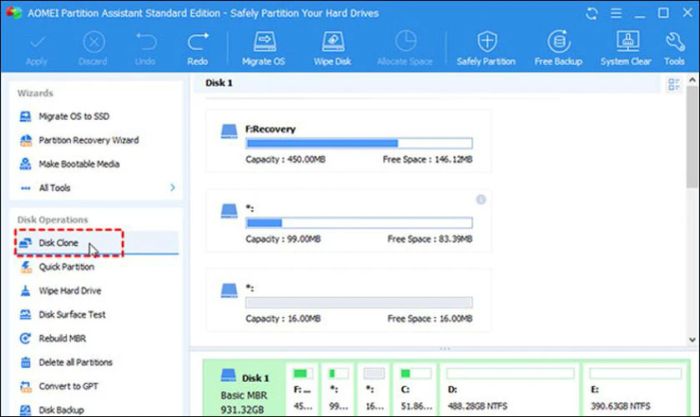
Task: Select the D: 488.28GB NTFS partition
Action: coord(510,389)
